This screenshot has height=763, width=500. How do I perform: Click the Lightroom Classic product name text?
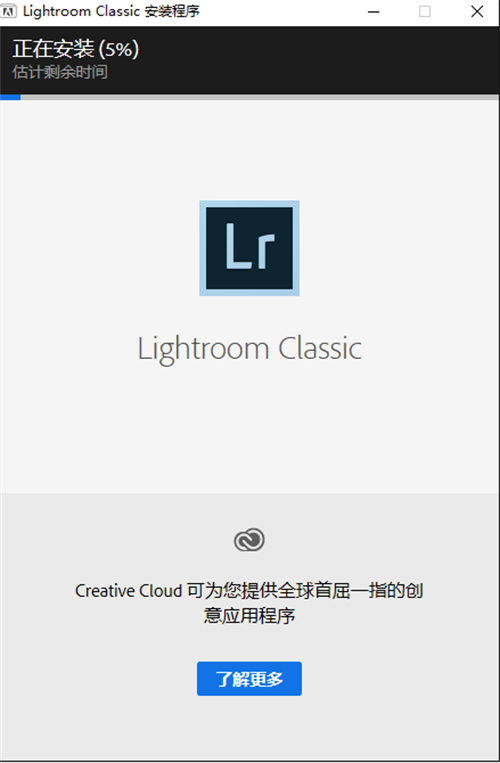pos(250,349)
